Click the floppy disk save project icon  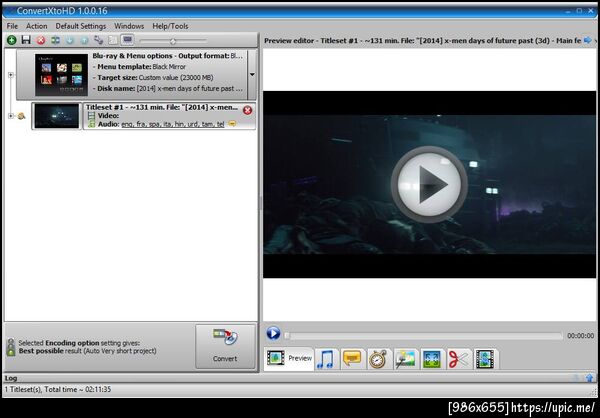coord(26,40)
